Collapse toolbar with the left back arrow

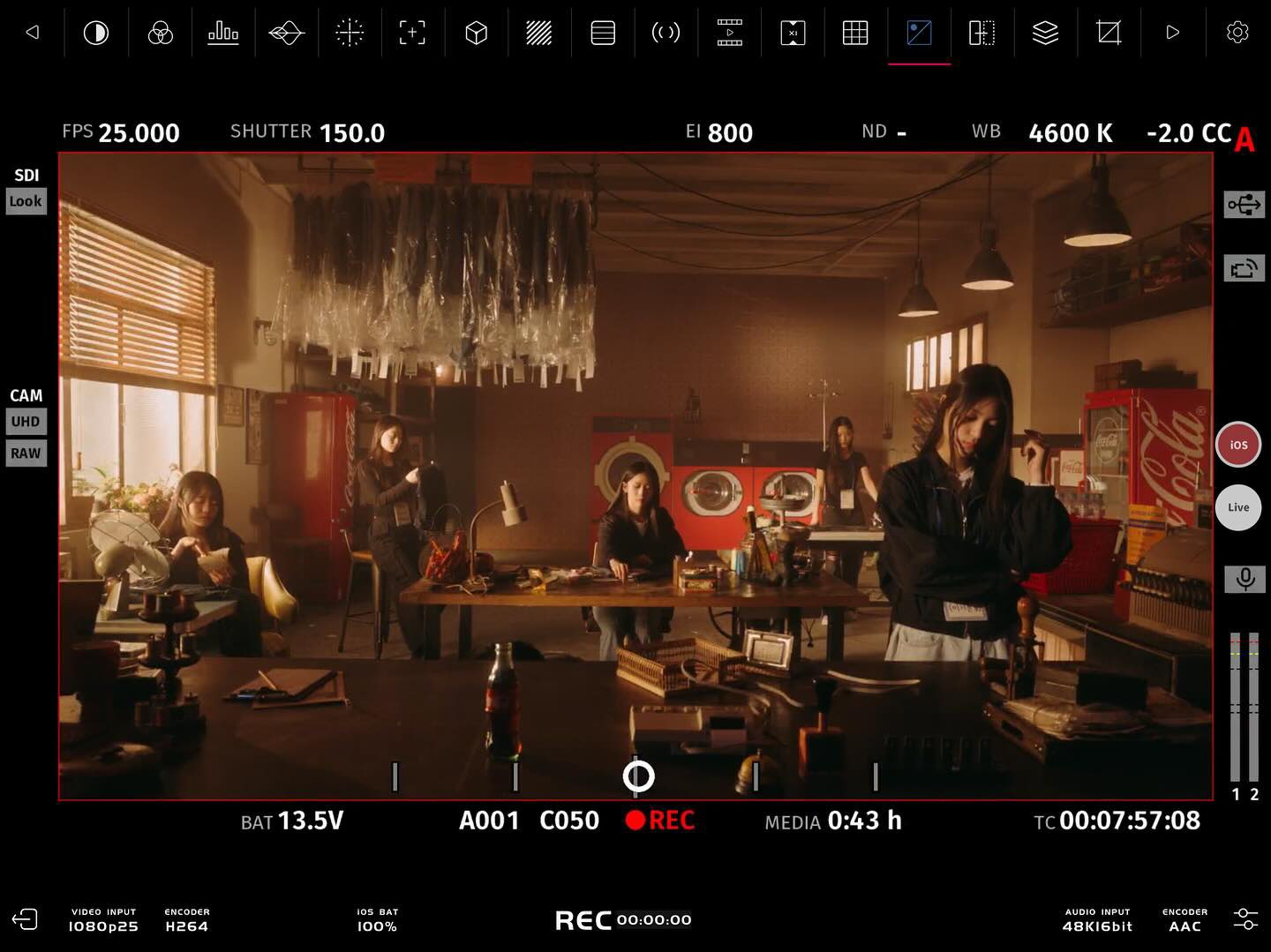coord(33,33)
